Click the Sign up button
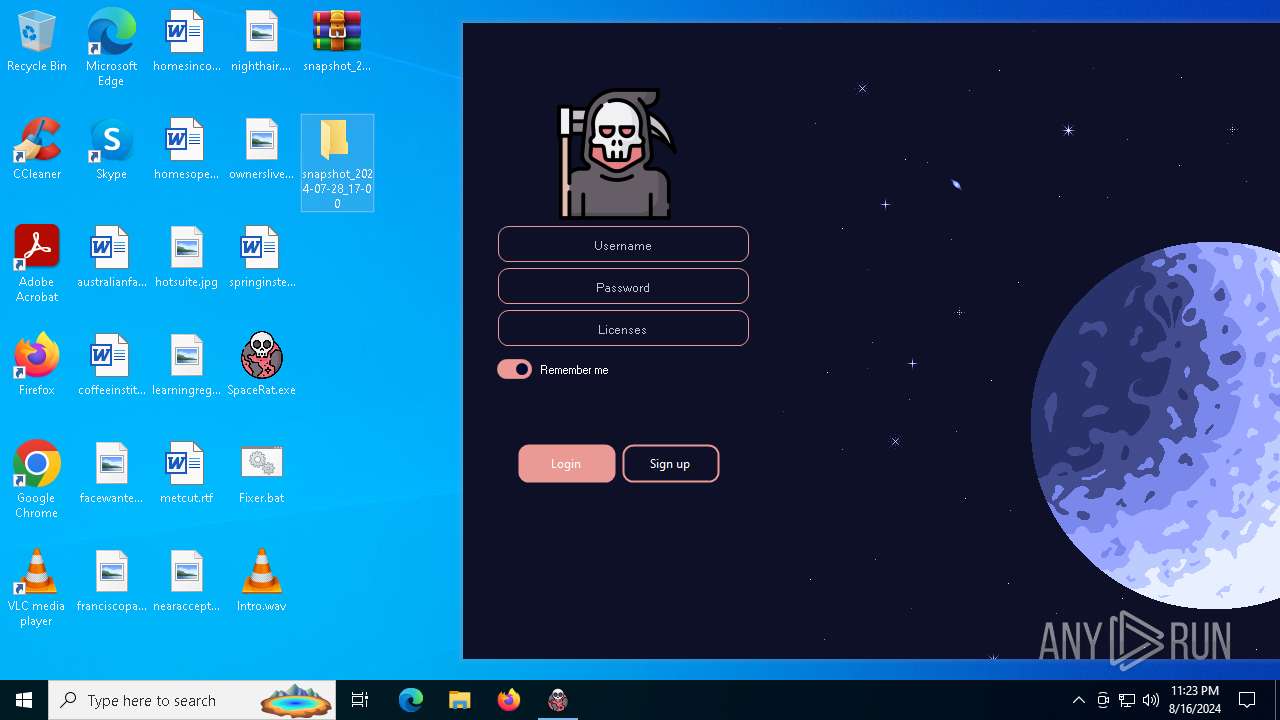The image size is (1280, 720). tap(670, 463)
